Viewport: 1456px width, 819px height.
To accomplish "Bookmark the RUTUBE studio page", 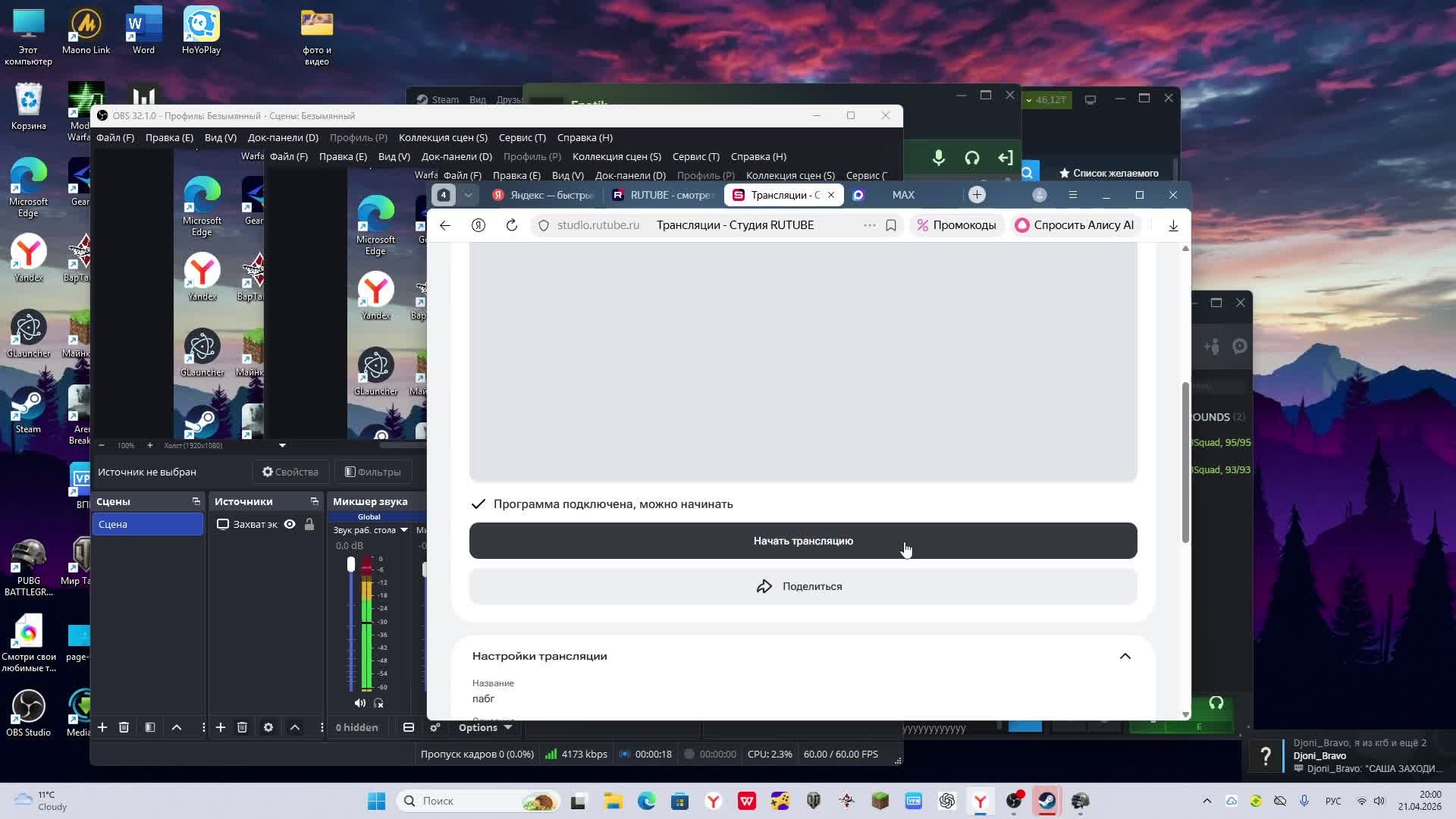I will 891,225.
